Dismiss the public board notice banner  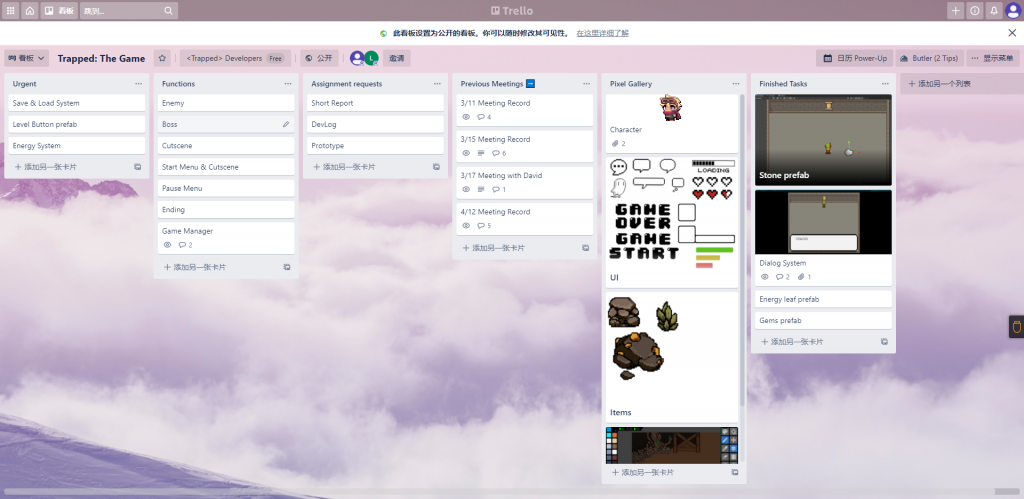click(x=1012, y=33)
